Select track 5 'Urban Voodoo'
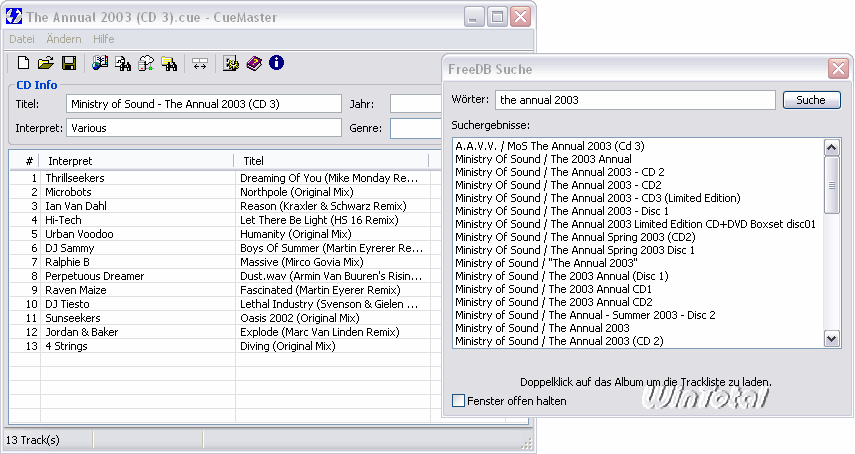This screenshot has height=454, width=855. pos(79,234)
